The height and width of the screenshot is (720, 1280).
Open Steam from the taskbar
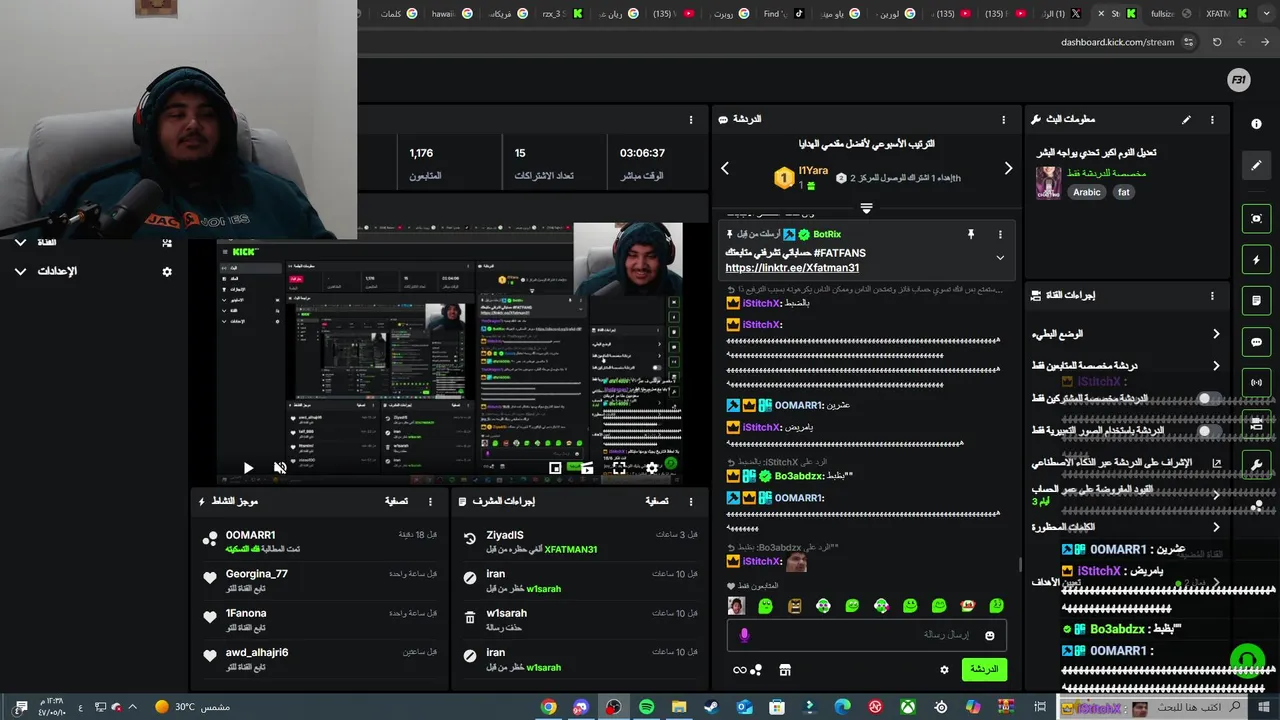point(711,707)
